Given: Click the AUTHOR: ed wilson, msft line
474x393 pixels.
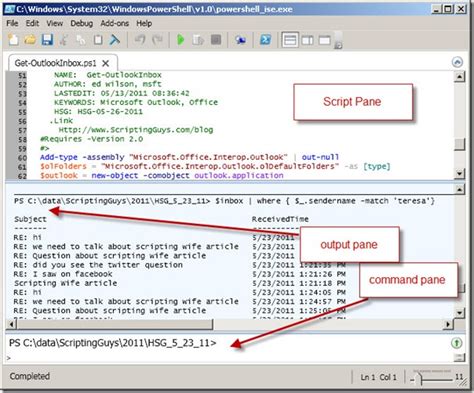Looking at the screenshot, I should [x=108, y=84].
